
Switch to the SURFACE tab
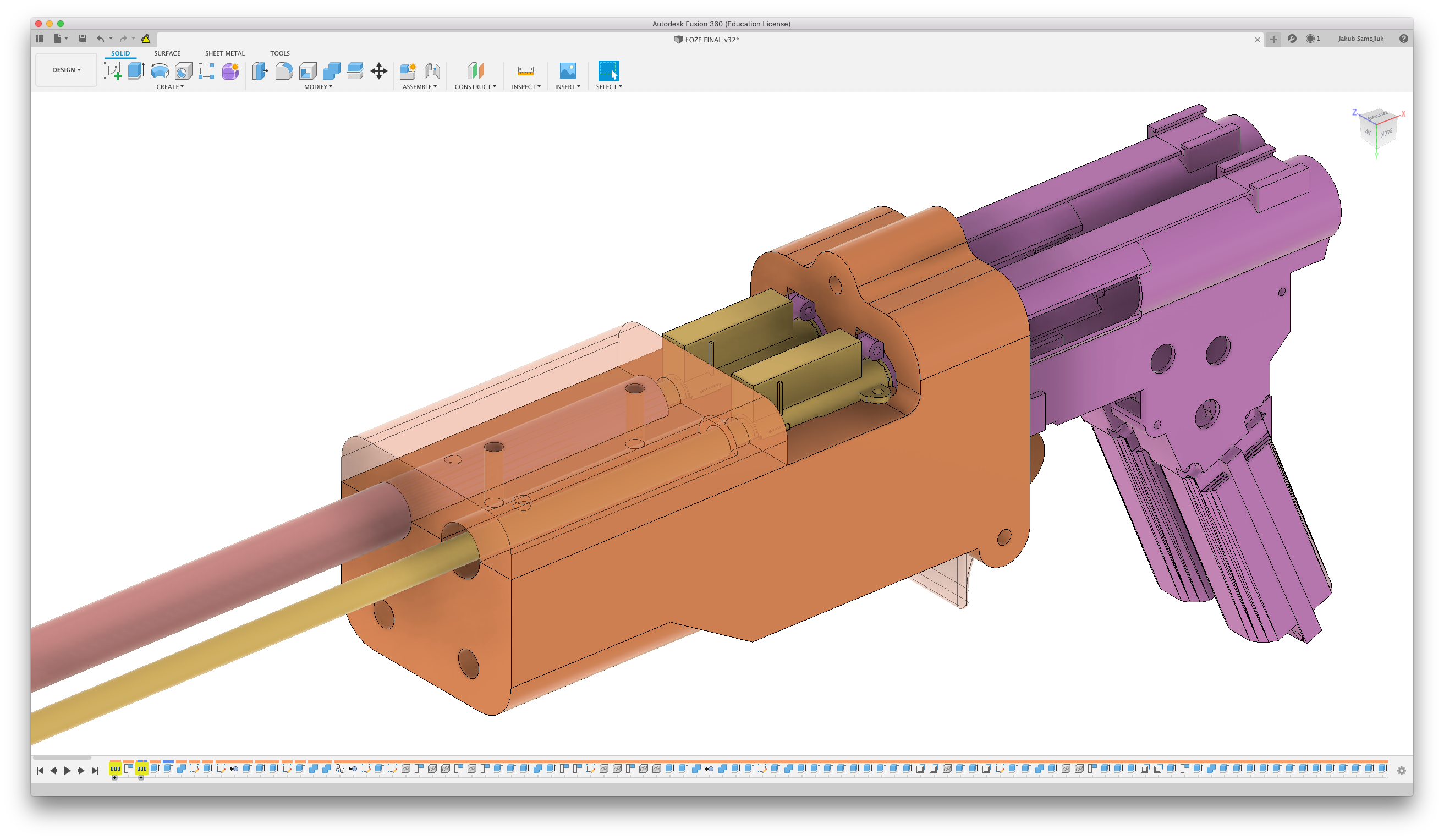pyautogui.click(x=167, y=53)
